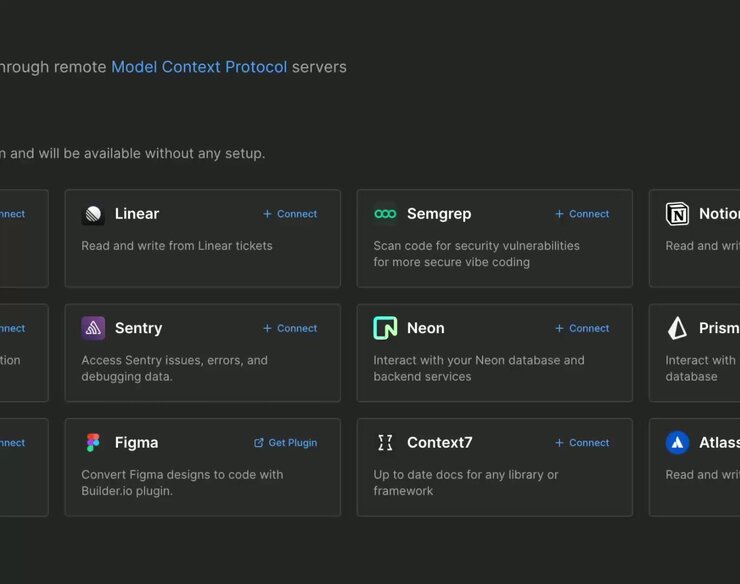This screenshot has height=584, width=740.
Task: Connect the Semgrep server
Action: [582, 214]
